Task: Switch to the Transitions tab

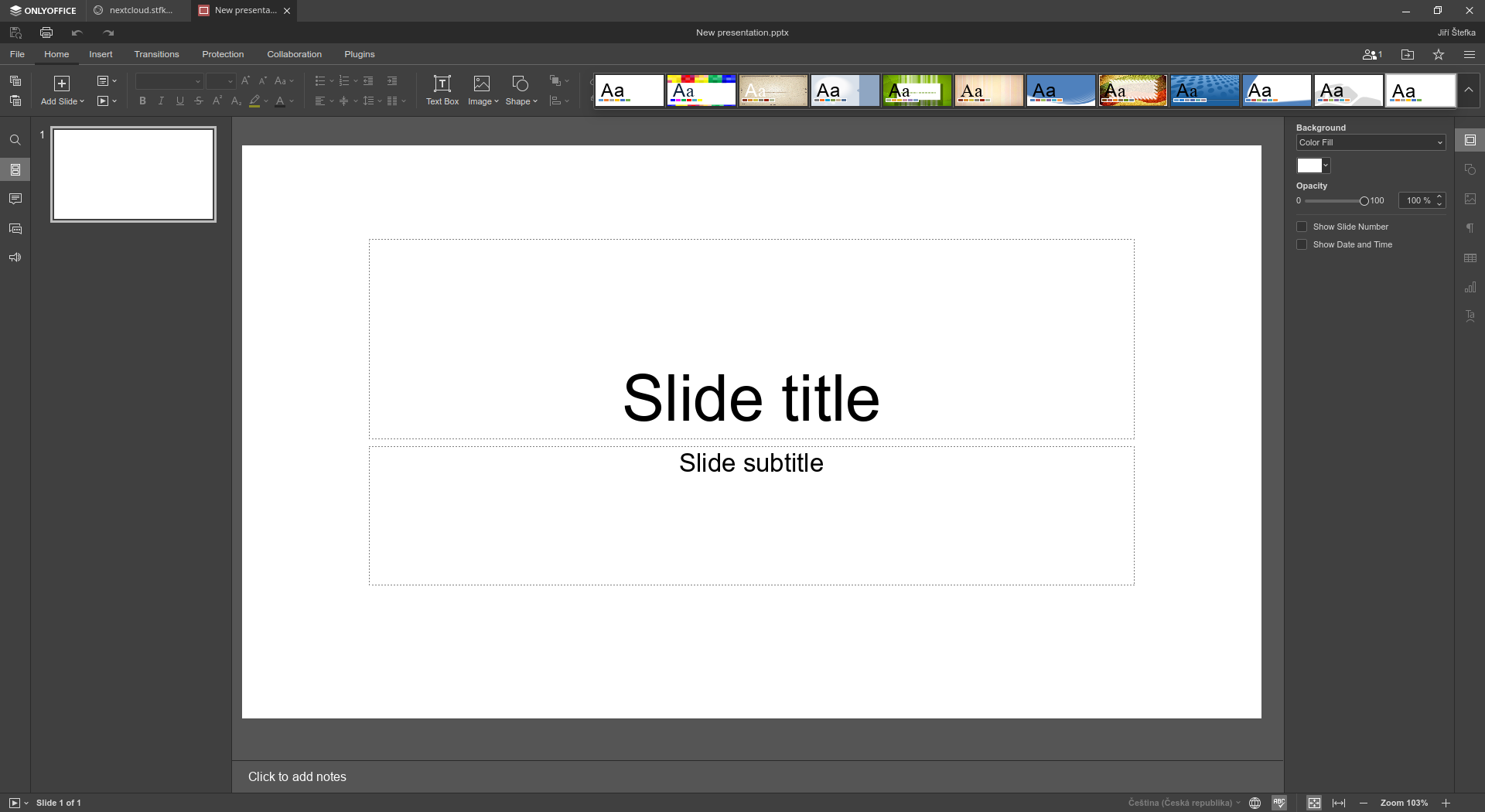Action: point(156,54)
